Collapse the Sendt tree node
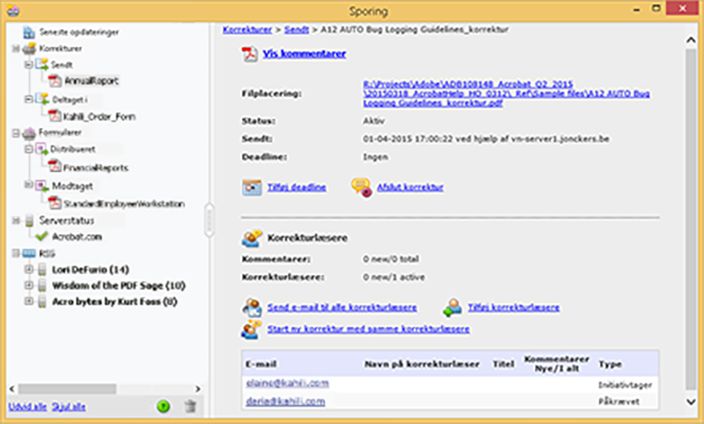The image size is (704, 424). [x=28, y=65]
